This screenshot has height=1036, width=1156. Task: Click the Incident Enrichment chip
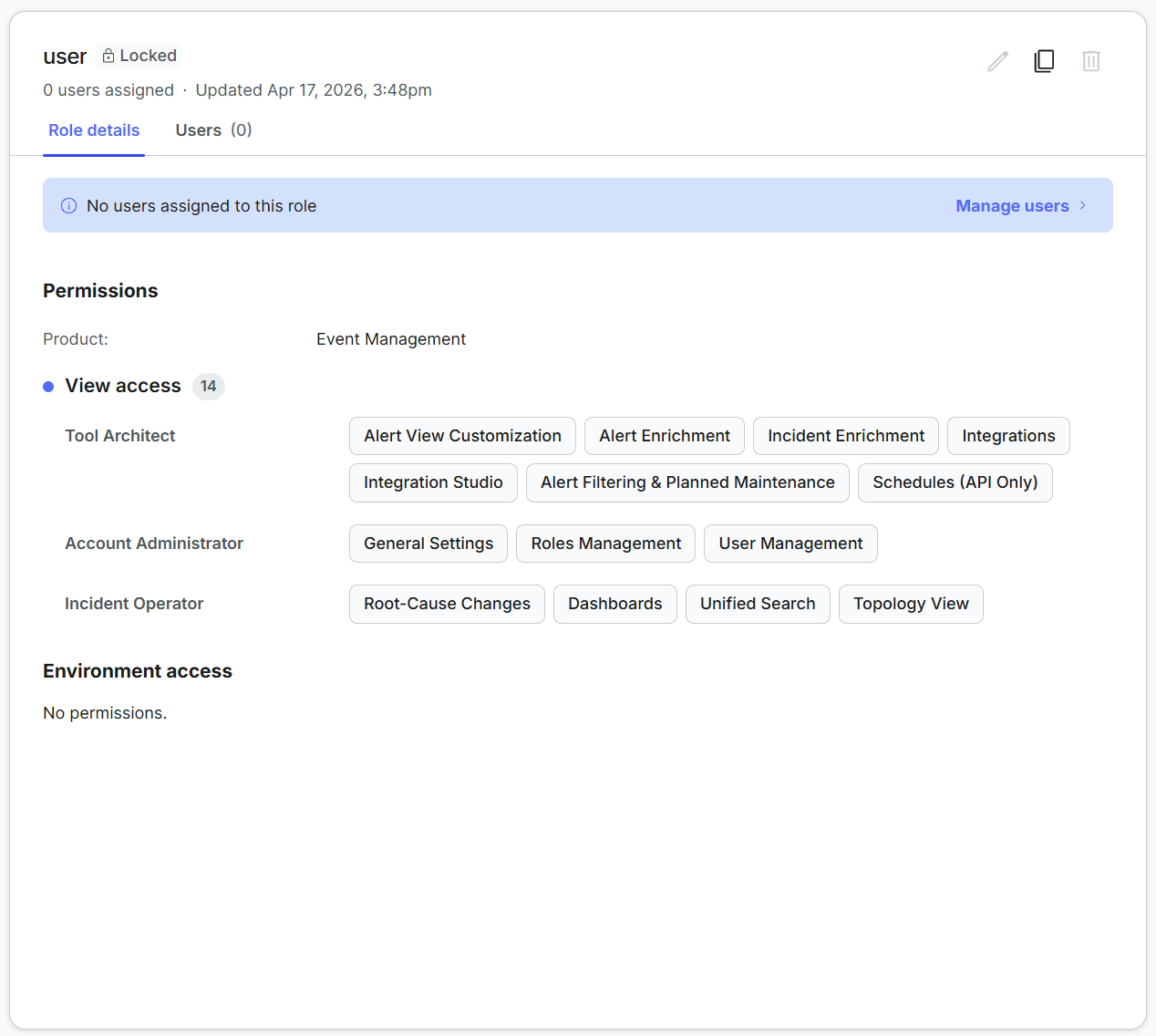click(846, 436)
